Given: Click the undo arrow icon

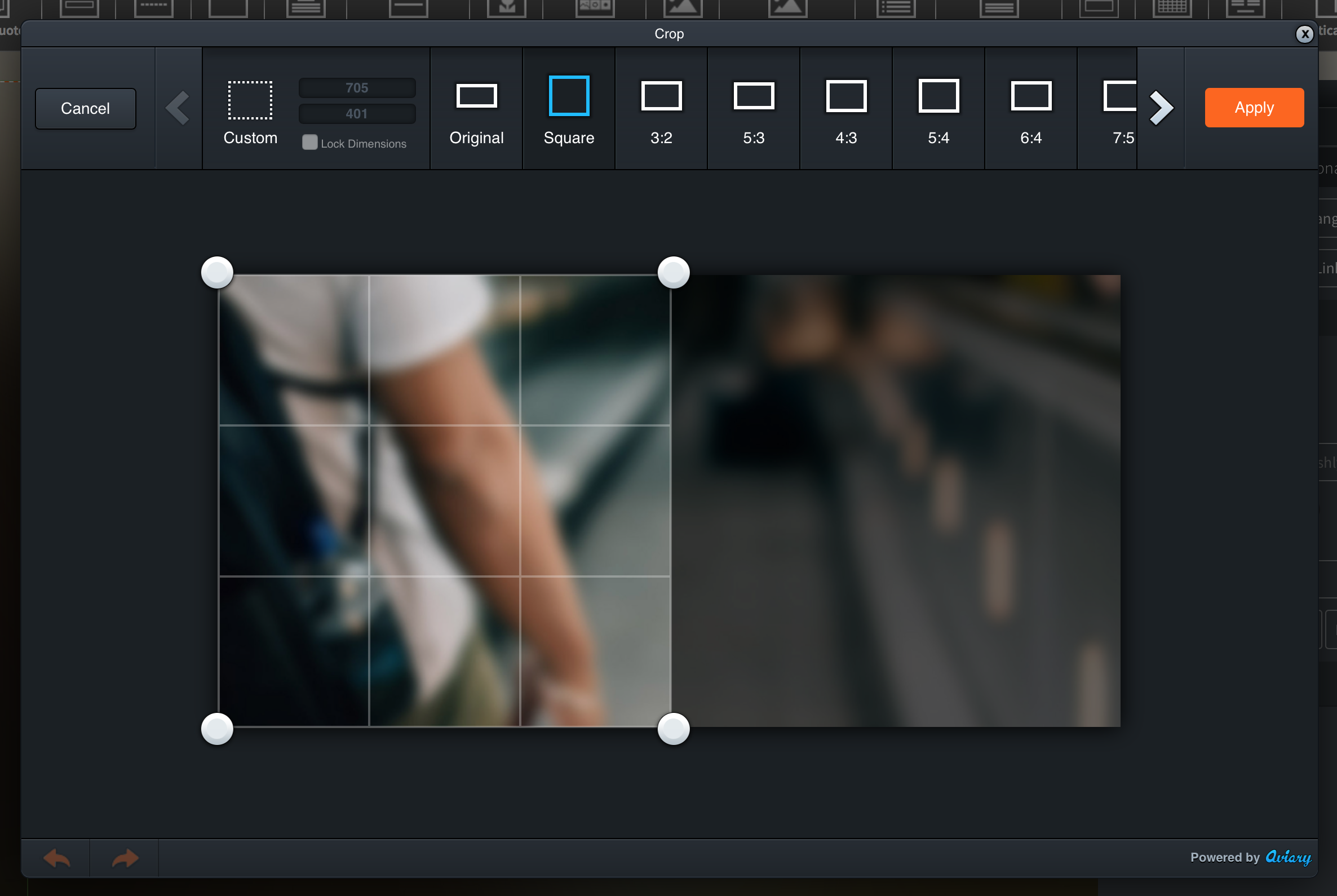Looking at the screenshot, I should (56, 858).
